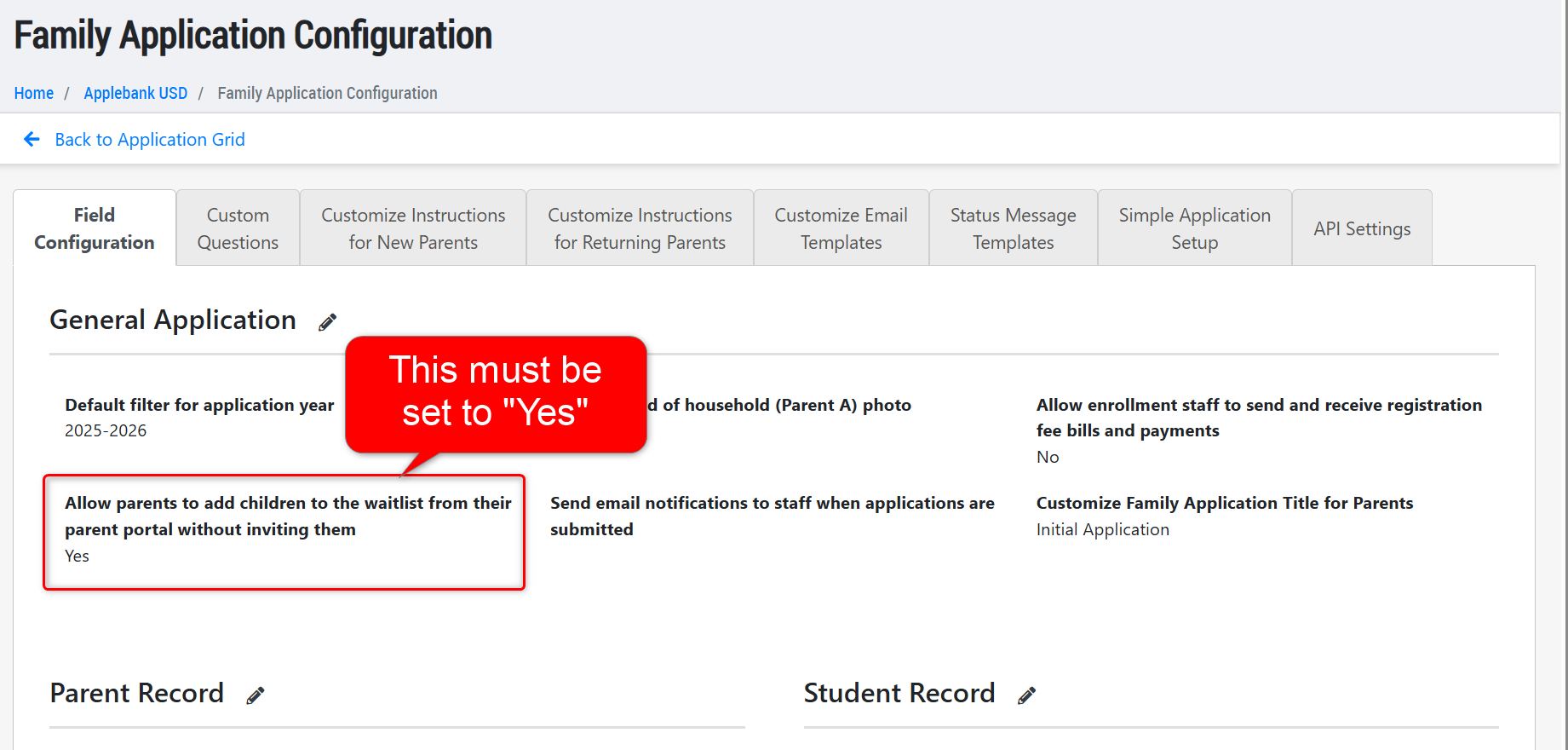Image resolution: width=1568 pixels, height=750 pixels.
Task: Open Customize Instructions for New Parents tab
Action: click(413, 228)
